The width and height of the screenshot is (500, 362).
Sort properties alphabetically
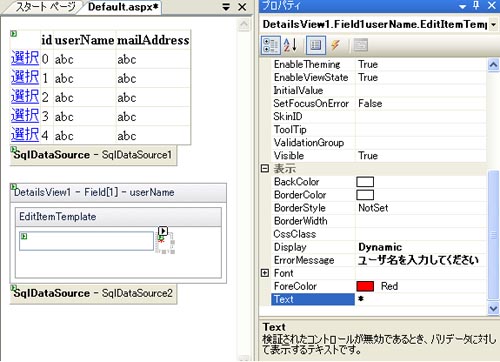pyautogui.click(x=290, y=45)
